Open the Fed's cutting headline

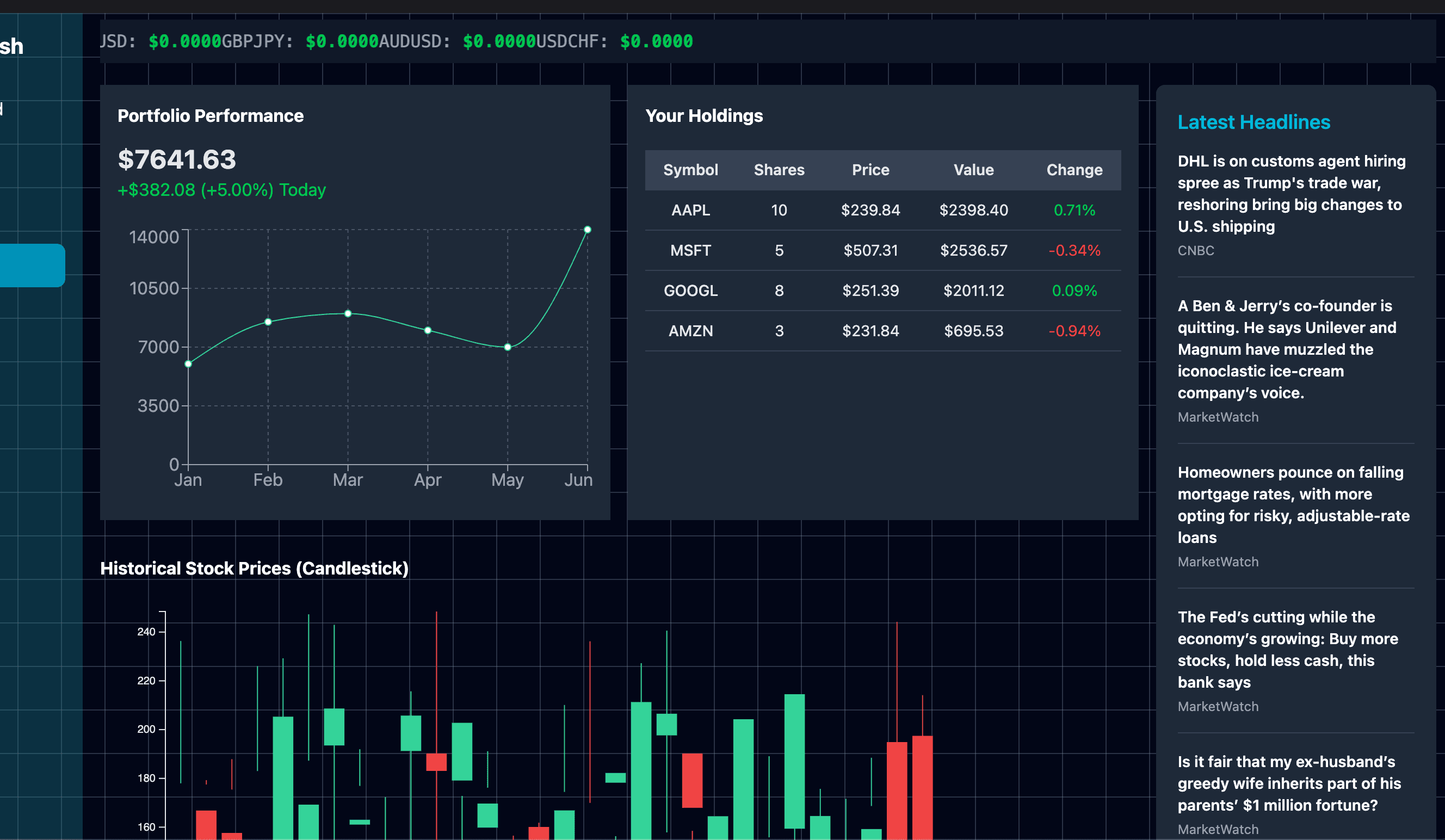tap(1288, 649)
